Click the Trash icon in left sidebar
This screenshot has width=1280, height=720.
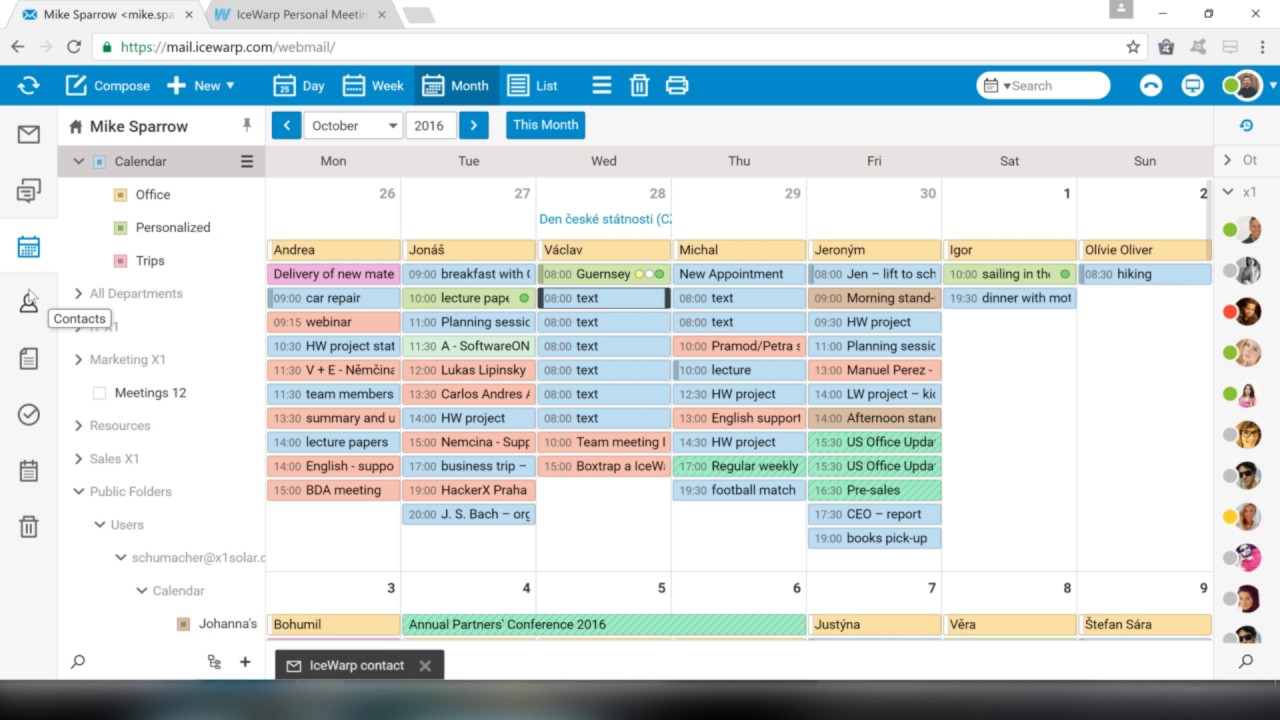pos(28,526)
